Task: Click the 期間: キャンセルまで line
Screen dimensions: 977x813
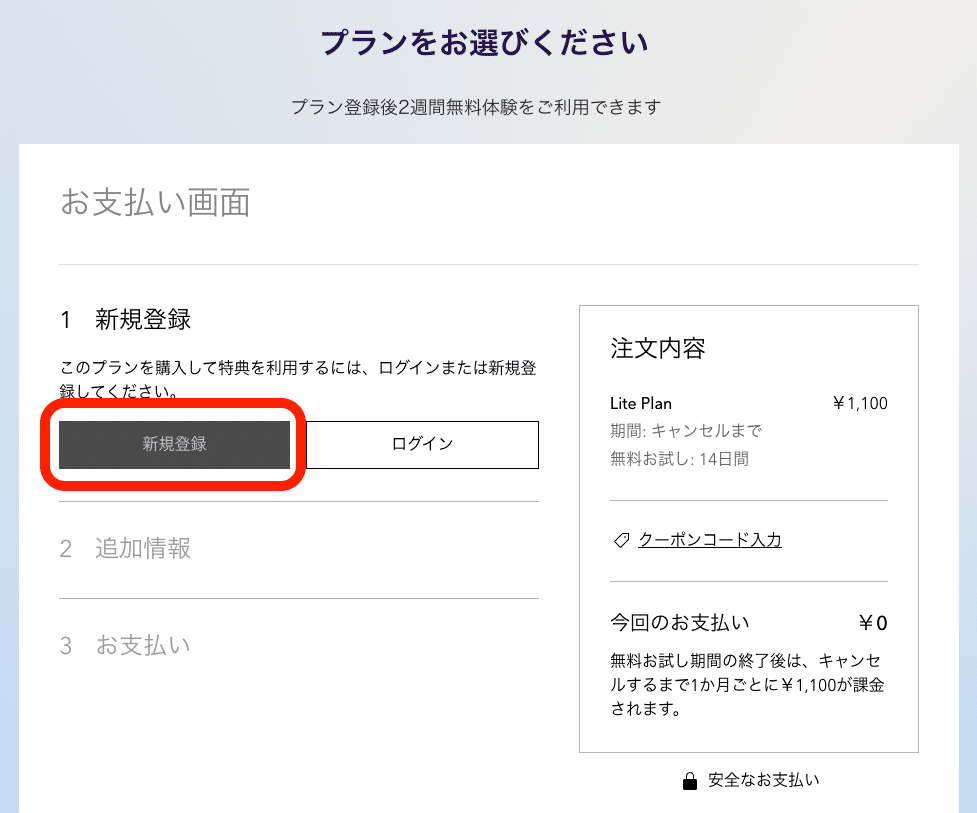Action: click(686, 431)
